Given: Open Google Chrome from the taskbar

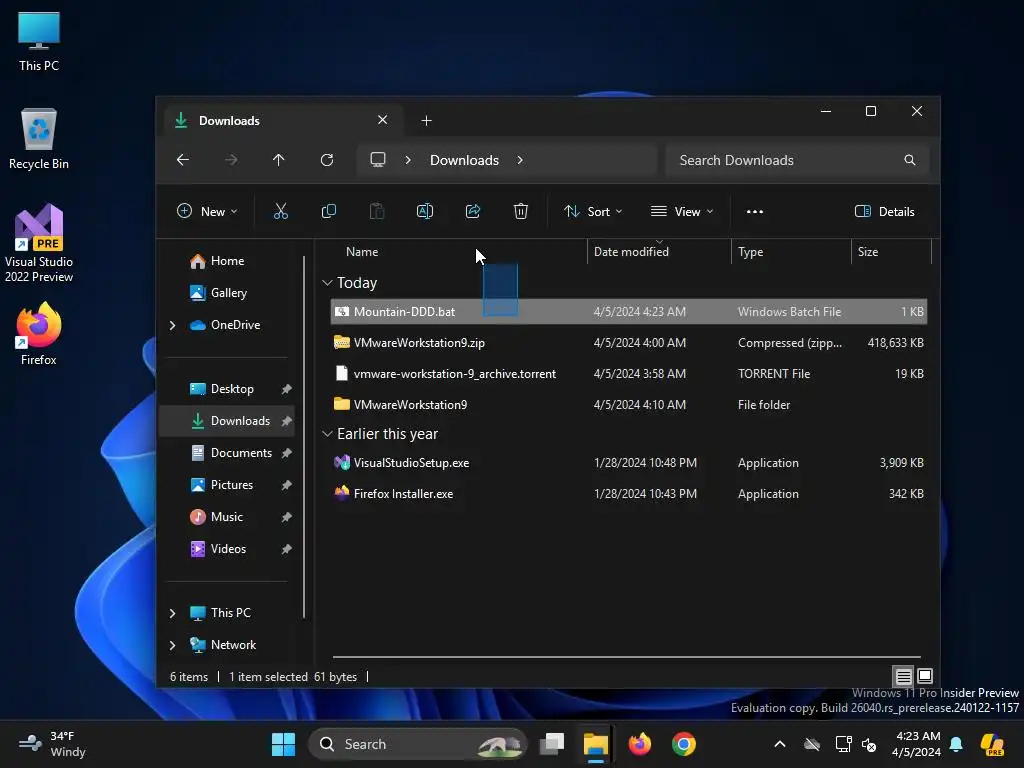Looking at the screenshot, I should (684, 744).
